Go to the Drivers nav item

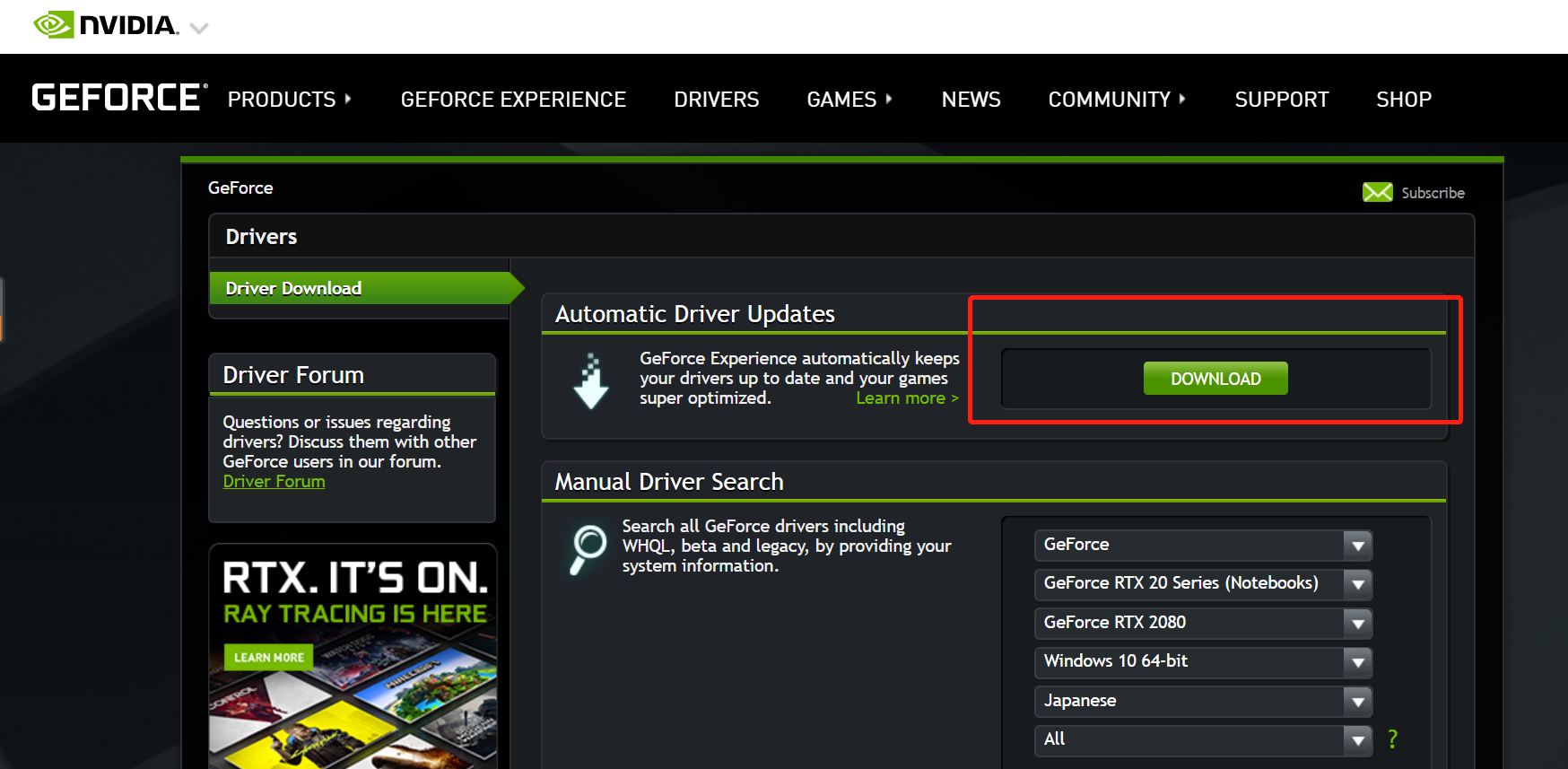716,100
